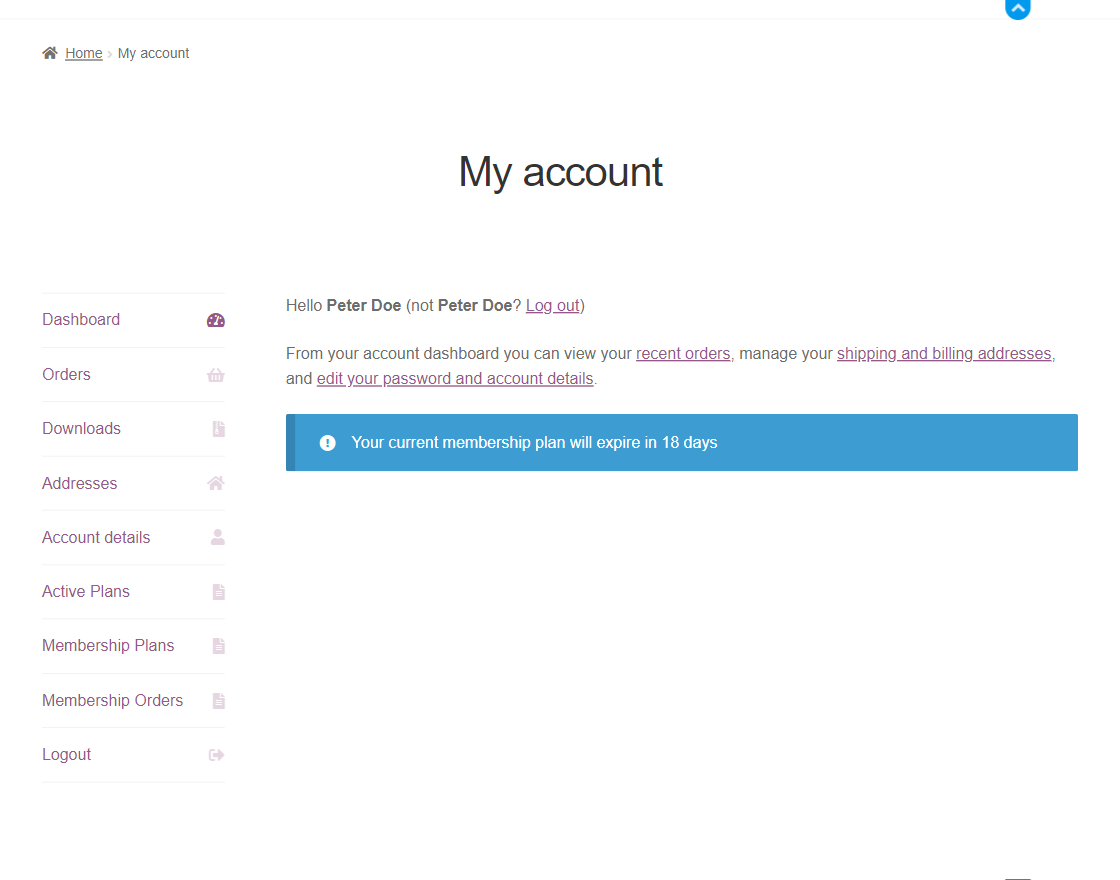Open recent orders link
Image resolution: width=1120 pixels, height=880 pixels.
[x=683, y=353]
